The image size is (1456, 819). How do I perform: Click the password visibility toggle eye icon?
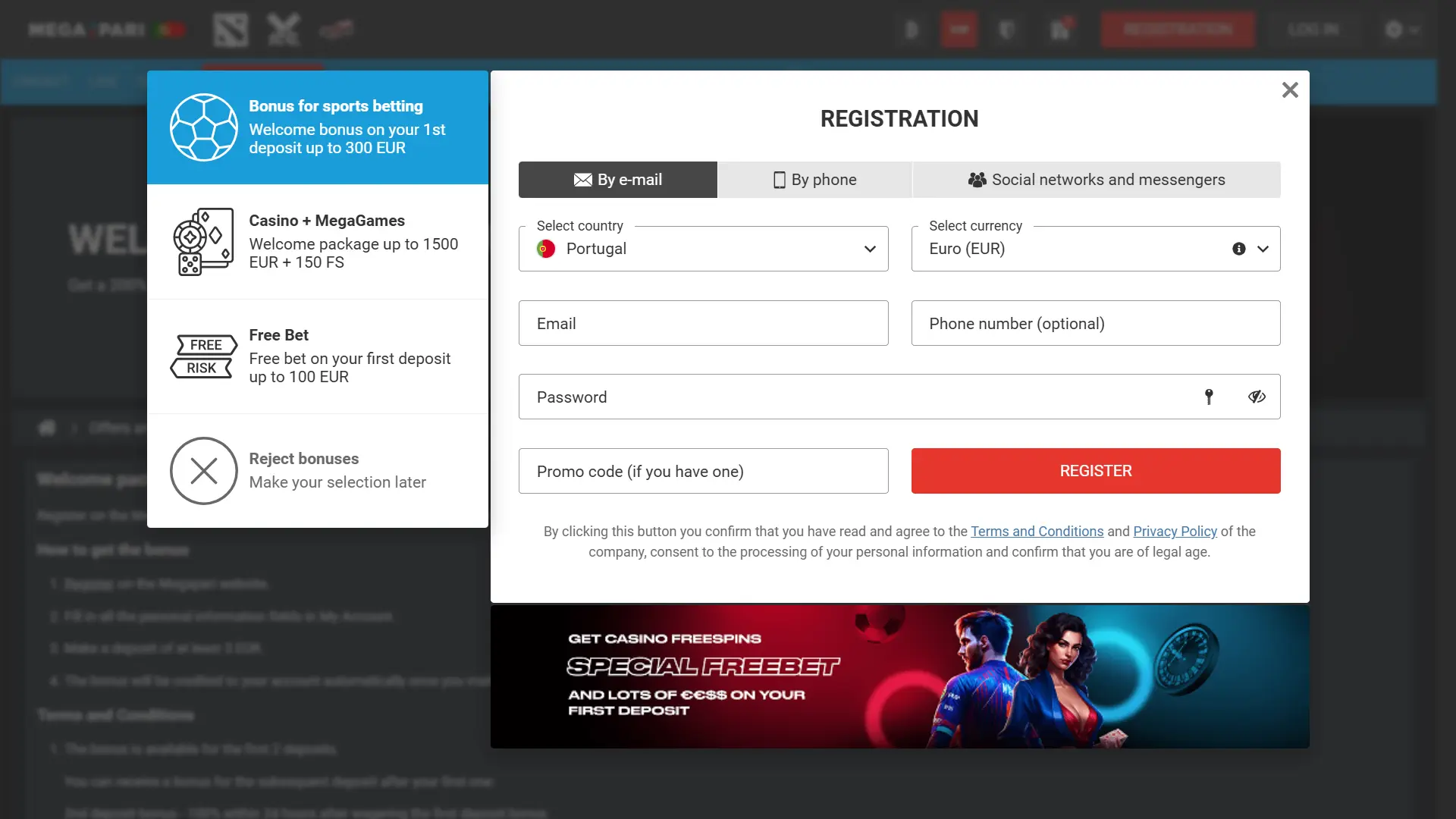coord(1257,396)
